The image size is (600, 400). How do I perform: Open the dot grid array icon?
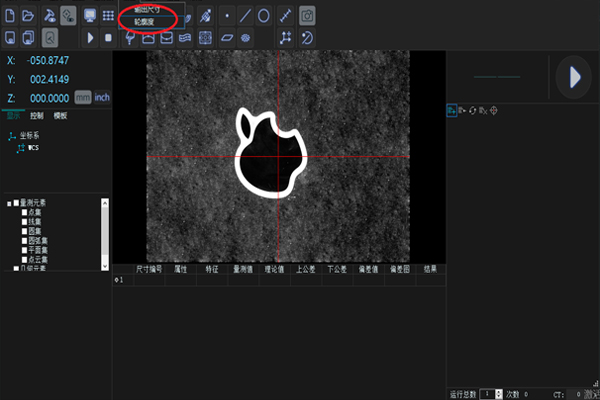(x=108, y=16)
